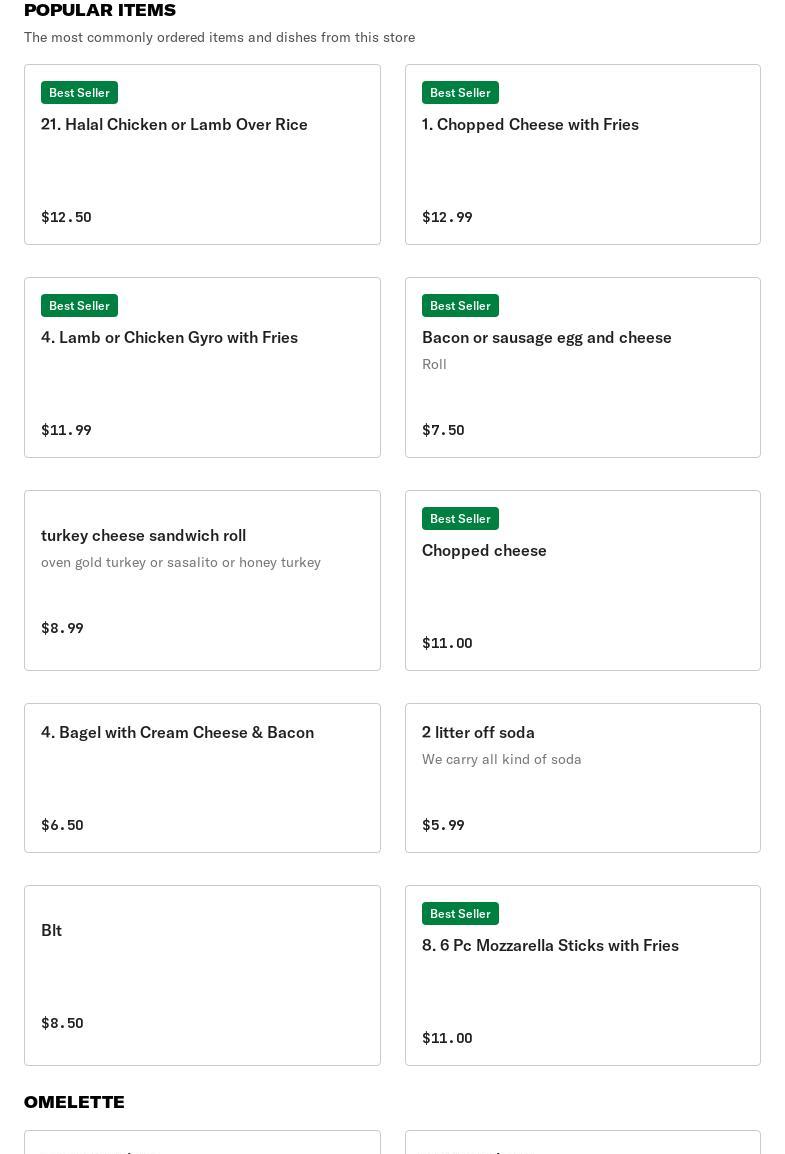Open Lamb or Chicken Gyro with Fries
Viewport: 785px width, 1154px height.
point(202,367)
